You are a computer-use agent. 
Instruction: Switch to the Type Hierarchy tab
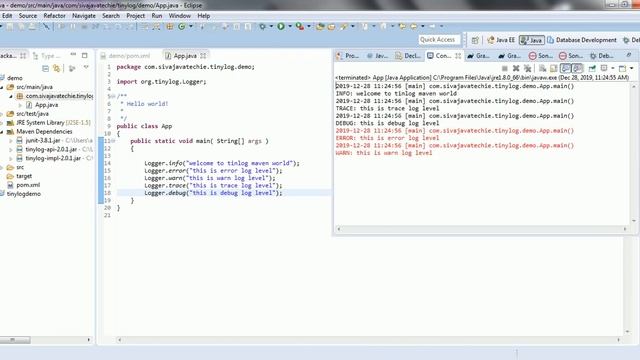(x=47, y=56)
